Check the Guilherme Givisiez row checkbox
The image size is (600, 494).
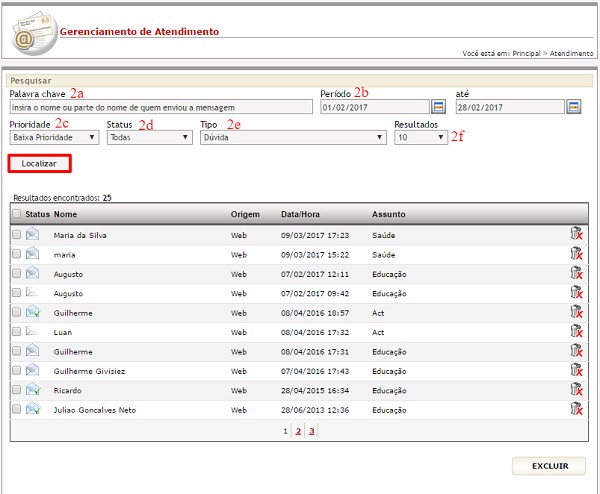tap(16, 370)
